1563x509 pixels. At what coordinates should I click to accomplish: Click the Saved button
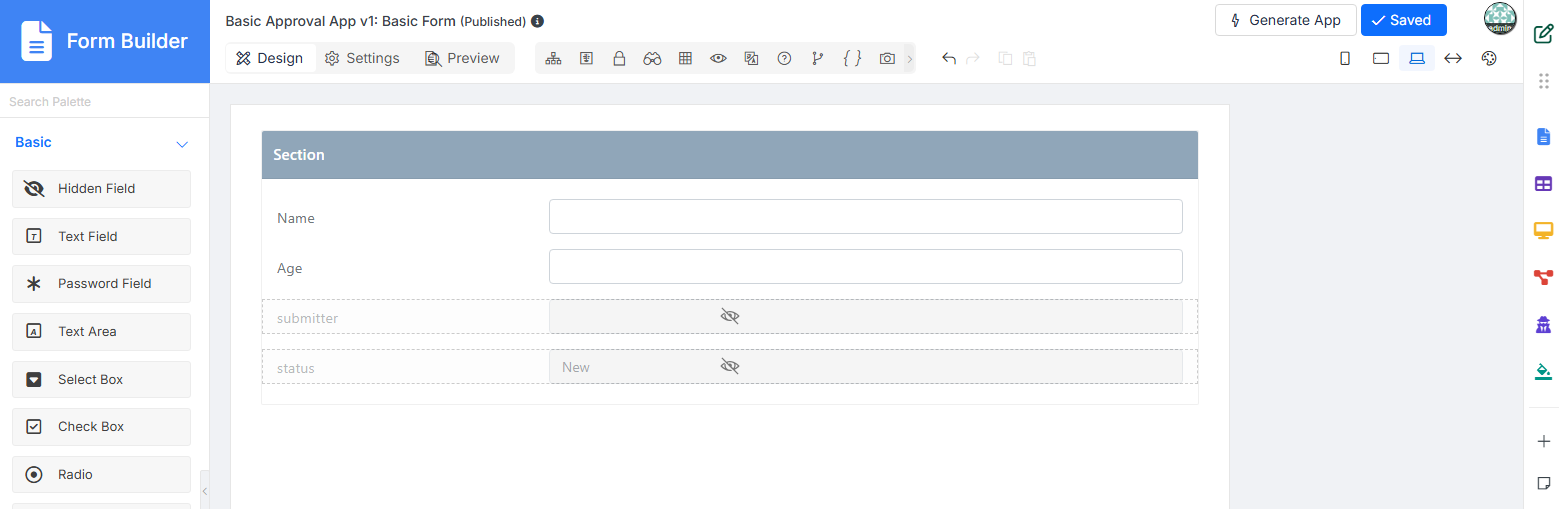[x=1403, y=20]
